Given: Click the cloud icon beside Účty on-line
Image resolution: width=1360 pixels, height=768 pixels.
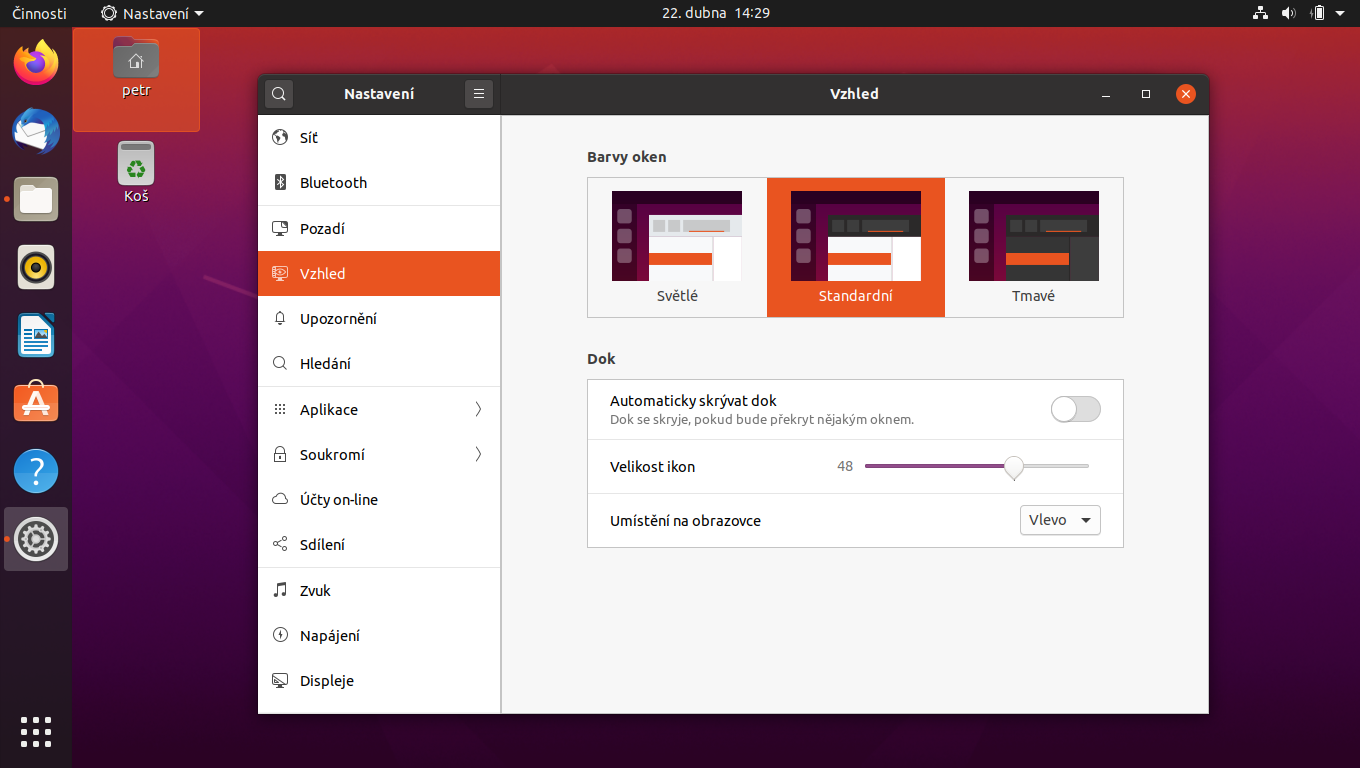Looking at the screenshot, I should coord(280,500).
